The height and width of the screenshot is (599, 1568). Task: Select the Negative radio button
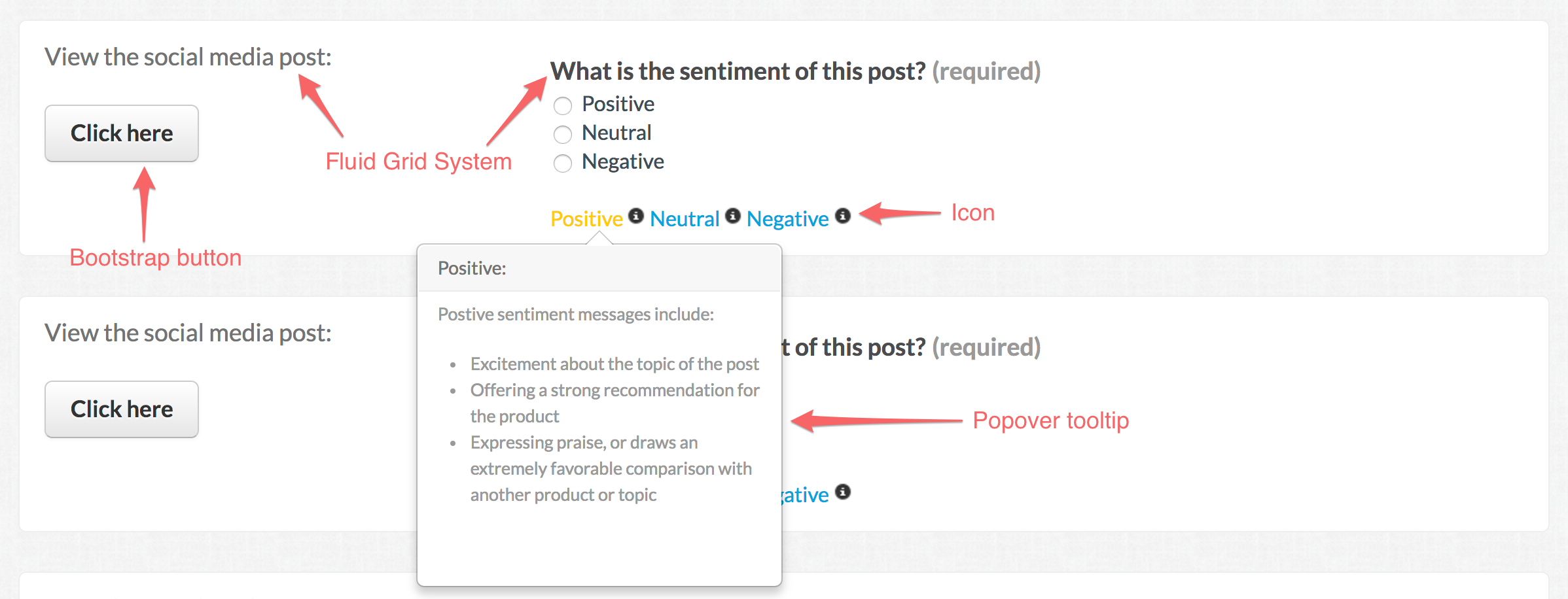[x=562, y=163]
